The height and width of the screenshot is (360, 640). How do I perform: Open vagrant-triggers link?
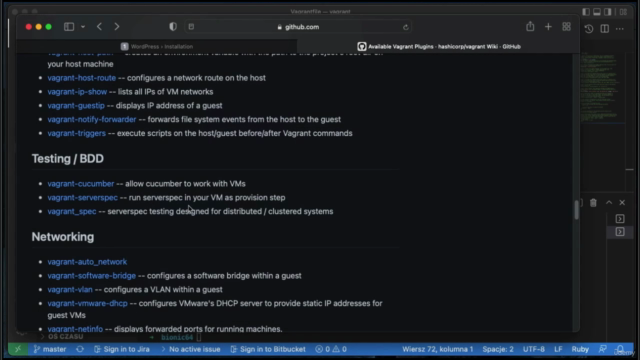coord(76,133)
